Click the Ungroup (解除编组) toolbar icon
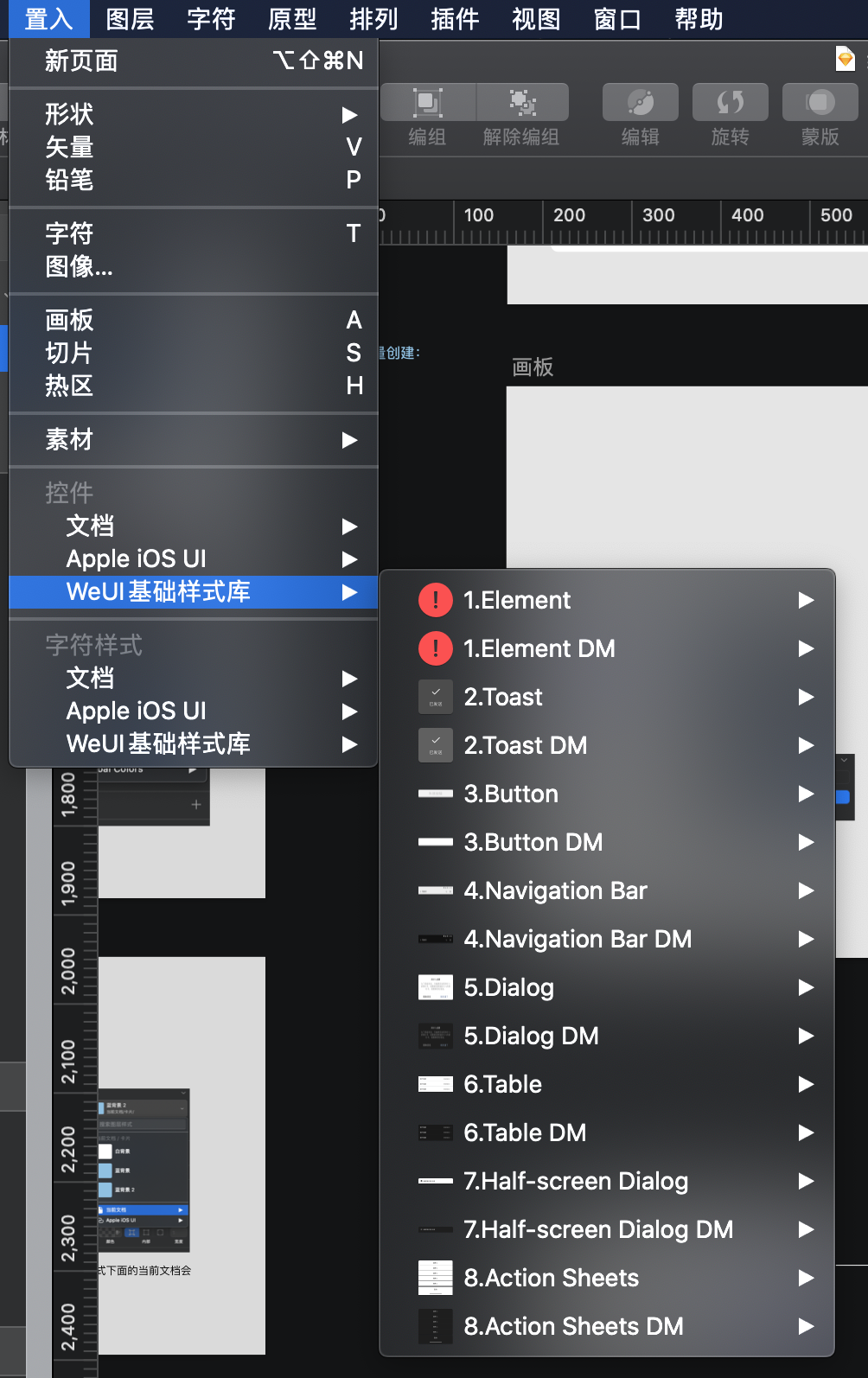 [522, 102]
